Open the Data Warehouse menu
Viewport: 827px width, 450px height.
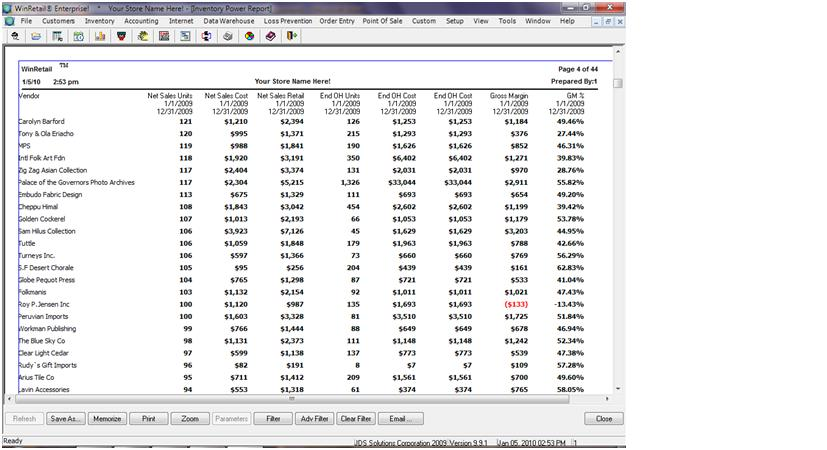(x=229, y=20)
